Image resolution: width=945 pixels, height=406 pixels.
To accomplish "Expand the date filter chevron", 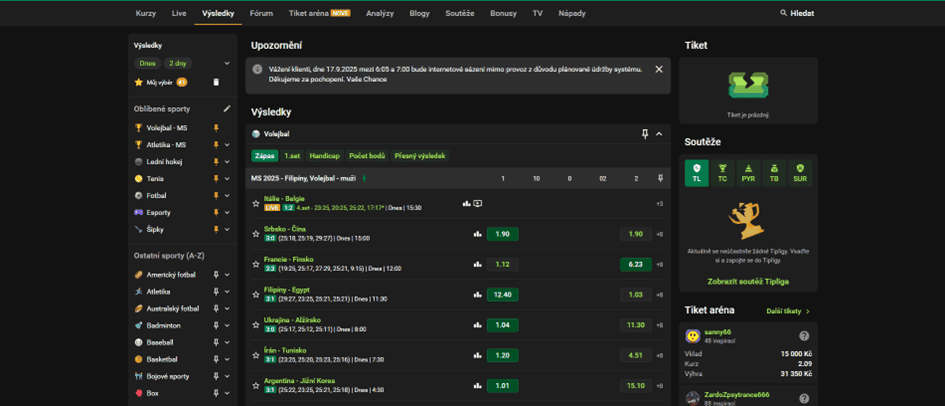I will 227,63.
